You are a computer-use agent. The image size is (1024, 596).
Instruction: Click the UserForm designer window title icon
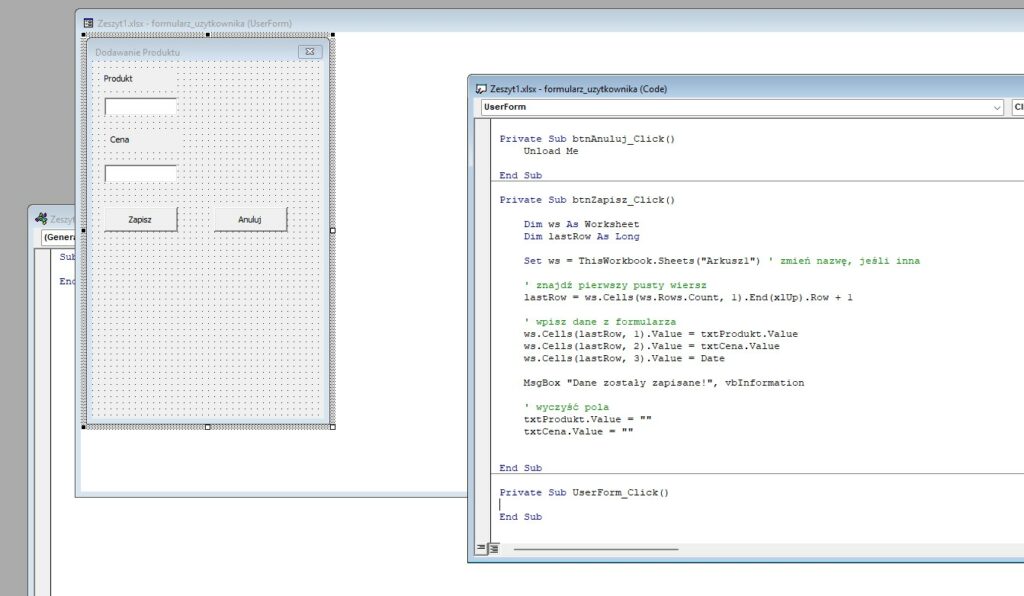(x=88, y=24)
